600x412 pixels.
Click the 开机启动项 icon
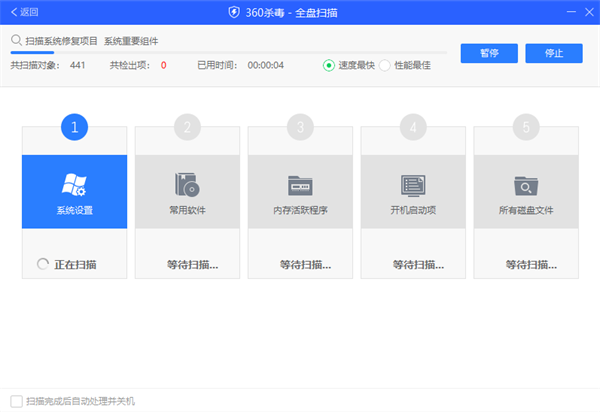click(x=413, y=184)
